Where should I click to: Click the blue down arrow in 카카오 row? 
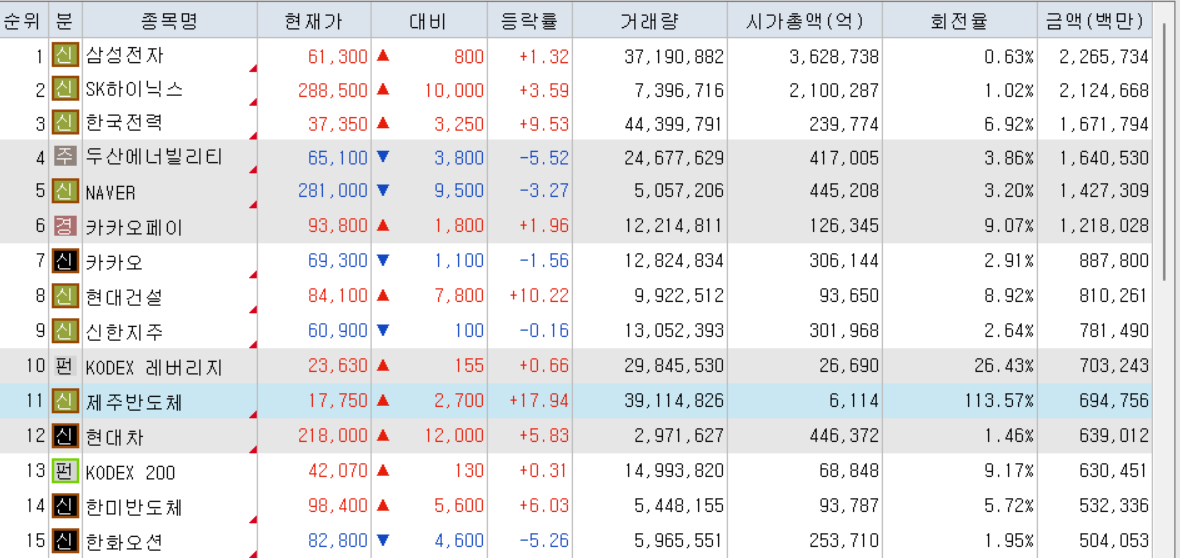(382, 261)
